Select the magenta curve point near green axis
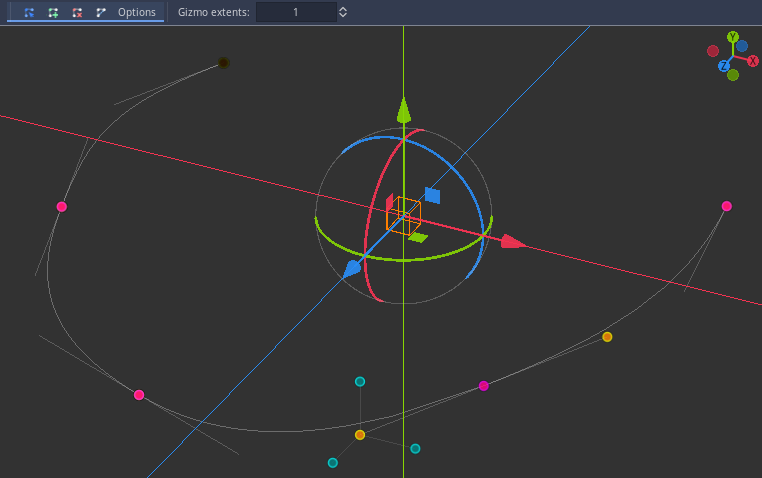The image size is (762, 478). tap(484, 386)
